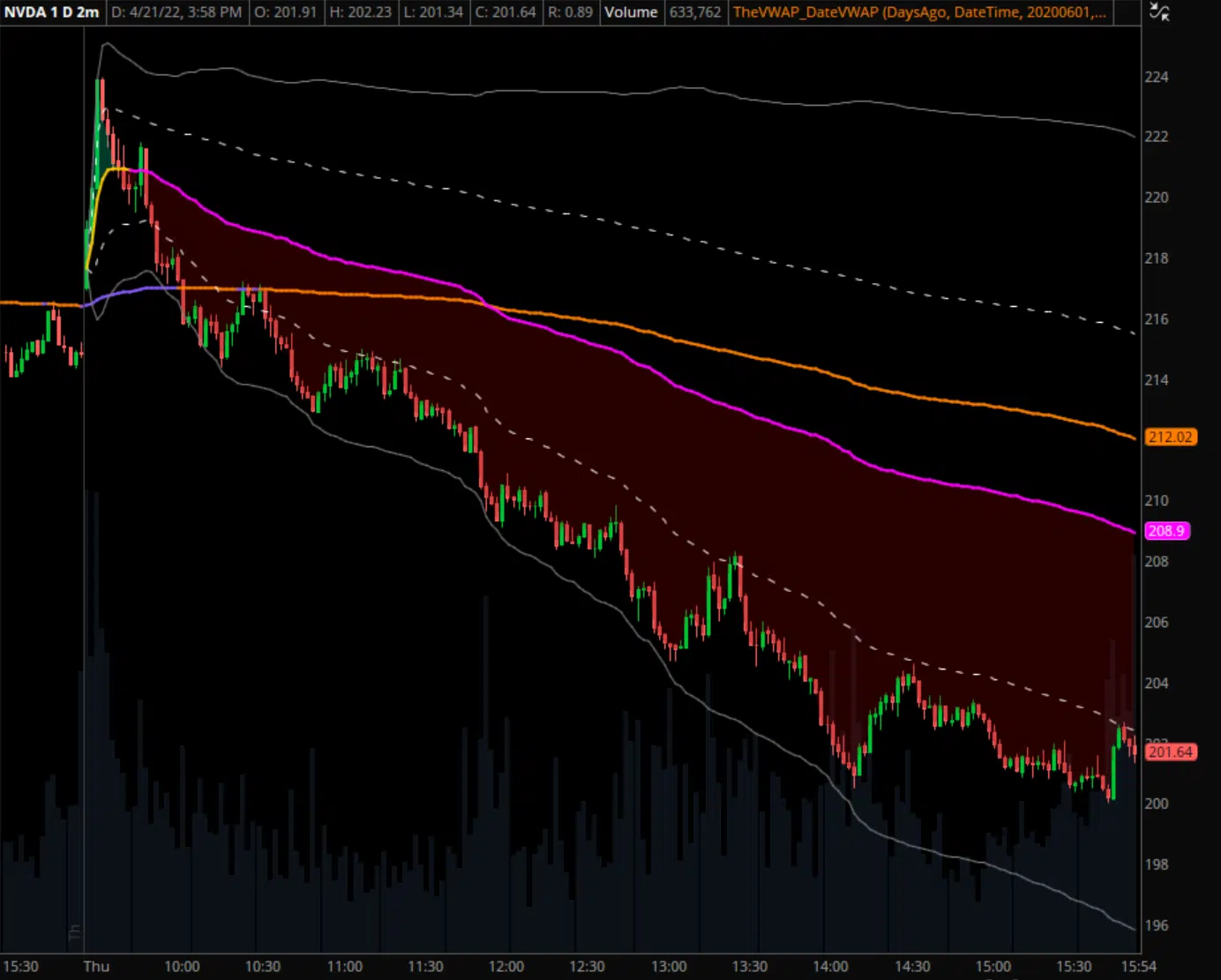Click the Thu day marker on time axis
Image resolution: width=1221 pixels, height=980 pixels.
pos(96,966)
